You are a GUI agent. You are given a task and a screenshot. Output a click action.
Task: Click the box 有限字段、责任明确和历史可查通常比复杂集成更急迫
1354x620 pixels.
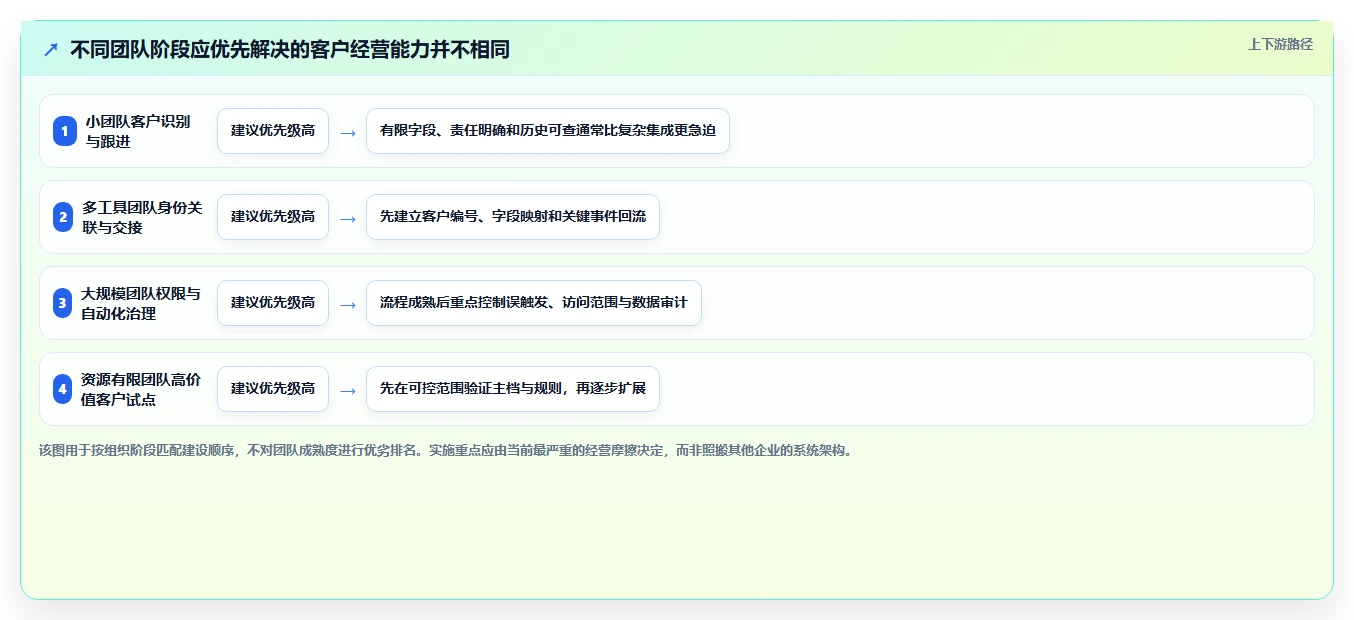[x=548, y=131]
